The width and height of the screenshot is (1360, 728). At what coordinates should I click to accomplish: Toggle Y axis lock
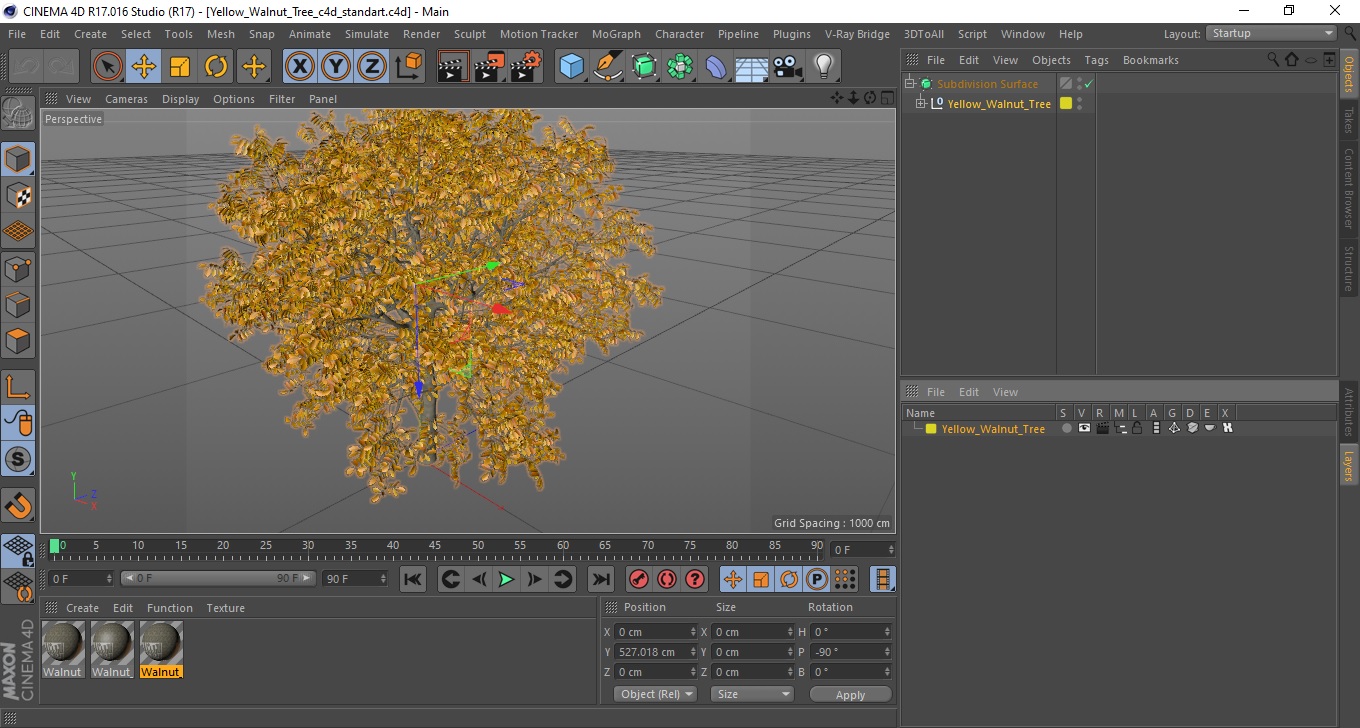(336, 67)
